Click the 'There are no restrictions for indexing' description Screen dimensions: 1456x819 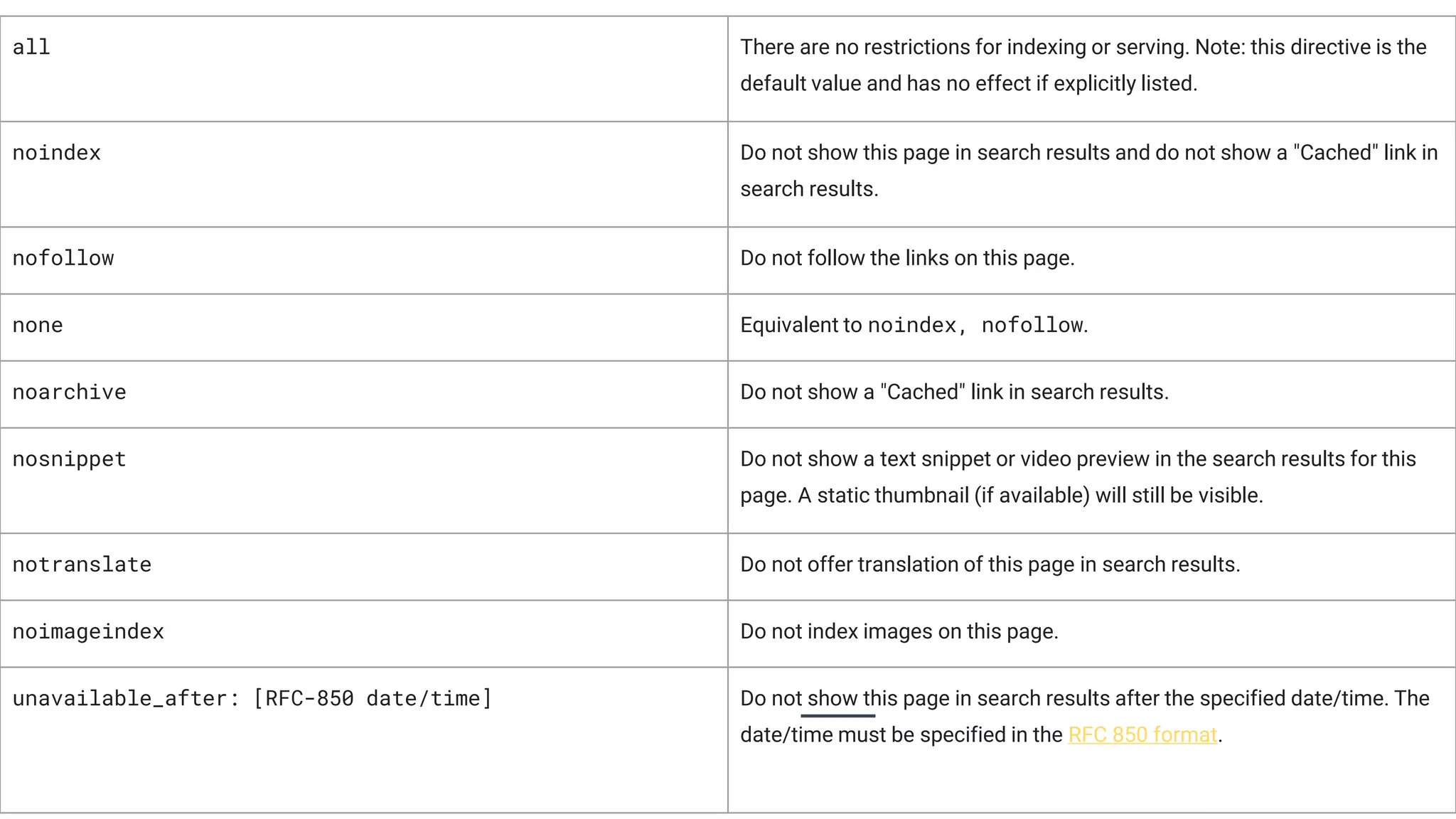click(x=1083, y=65)
